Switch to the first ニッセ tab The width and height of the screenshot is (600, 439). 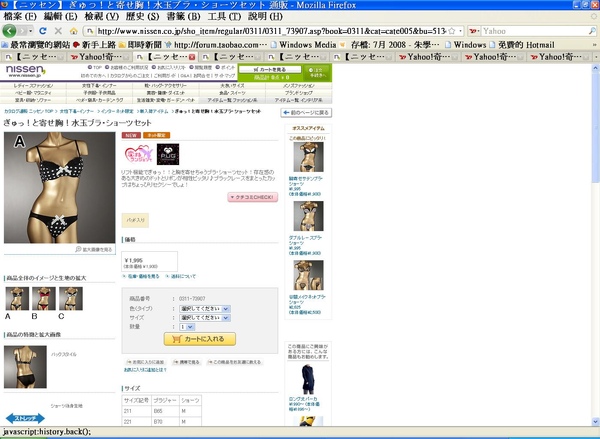35,57
